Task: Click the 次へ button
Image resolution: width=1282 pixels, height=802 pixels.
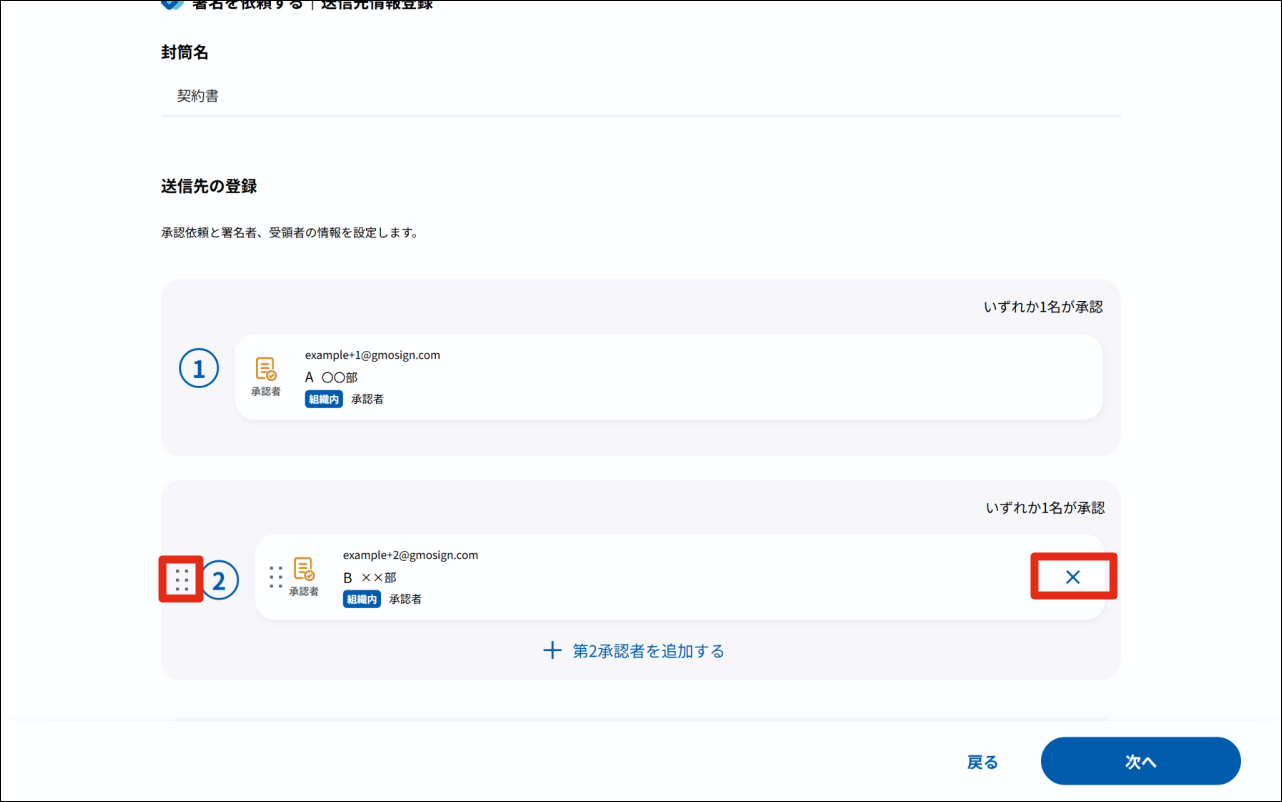Action: tap(1141, 761)
